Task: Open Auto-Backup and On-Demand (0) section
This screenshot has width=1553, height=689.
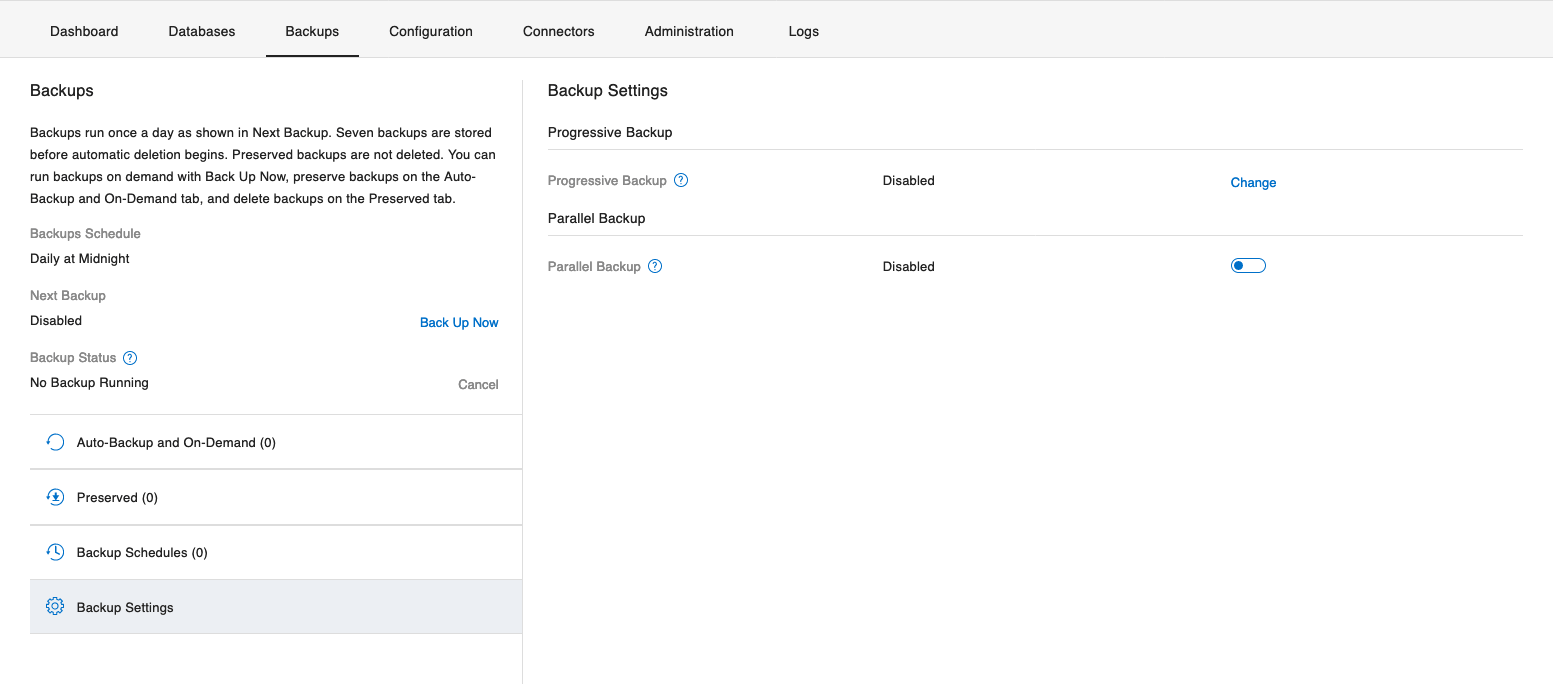Action: 276,442
